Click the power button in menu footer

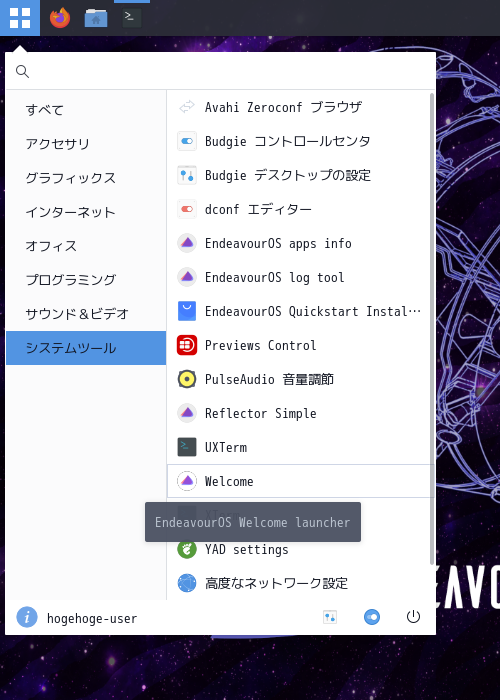click(413, 617)
